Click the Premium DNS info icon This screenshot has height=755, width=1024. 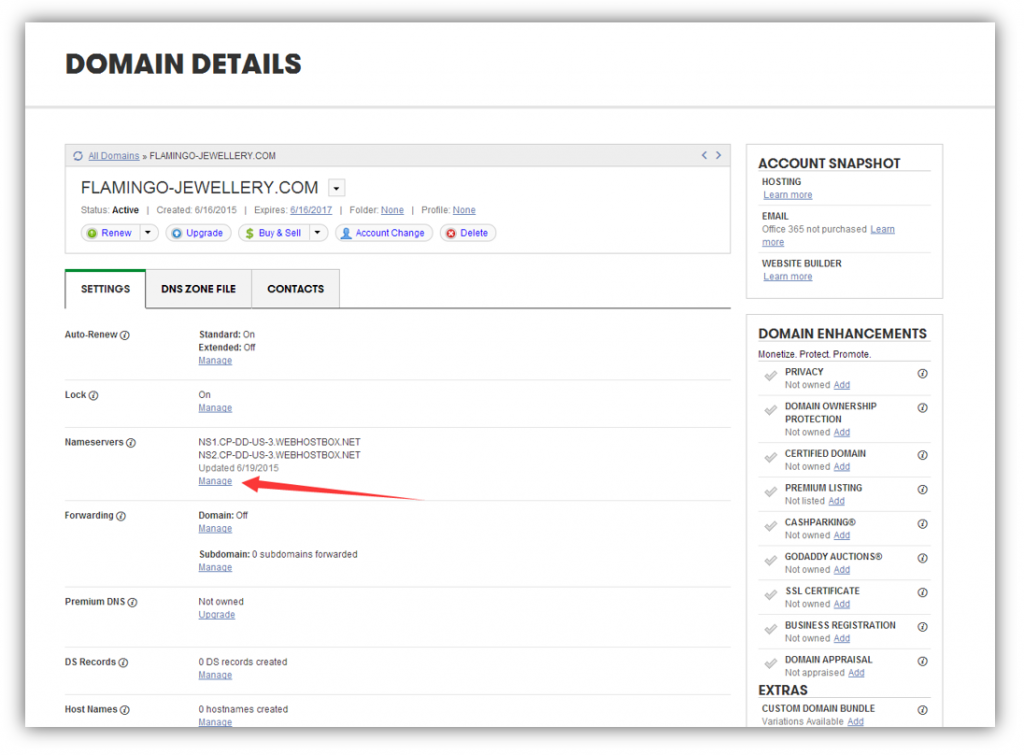[x=133, y=603]
